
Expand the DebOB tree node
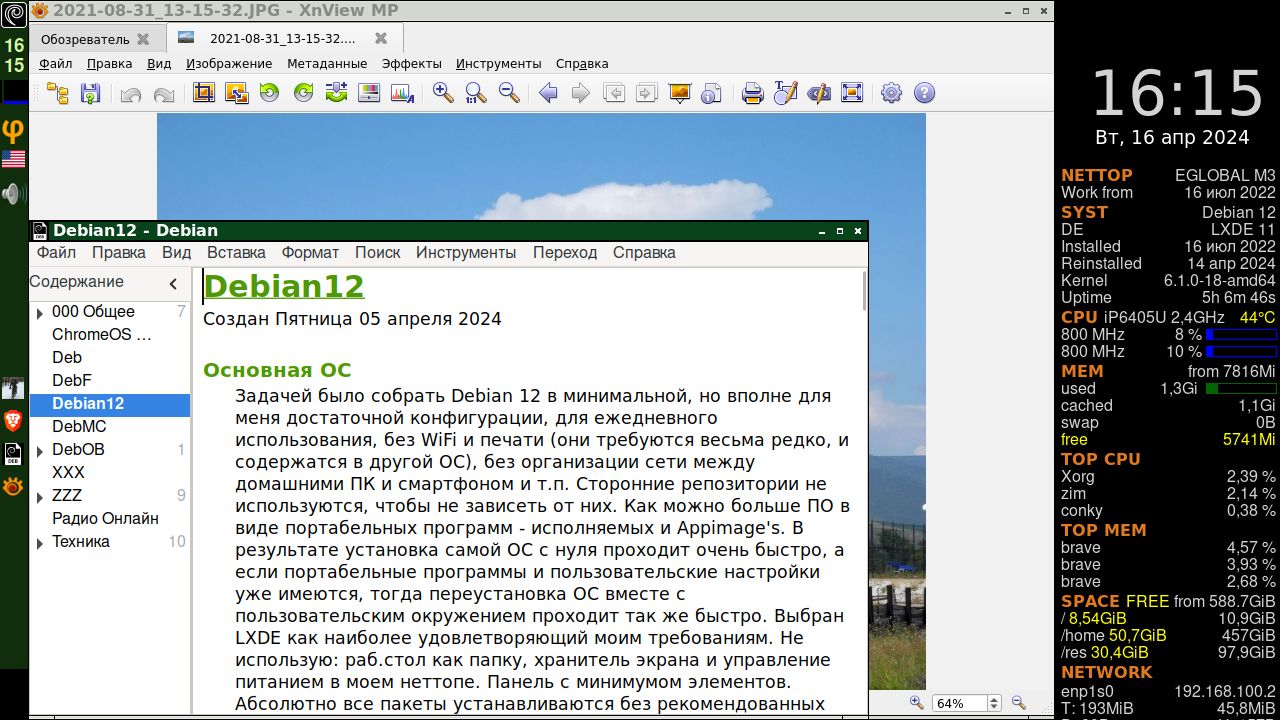point(40,451)
